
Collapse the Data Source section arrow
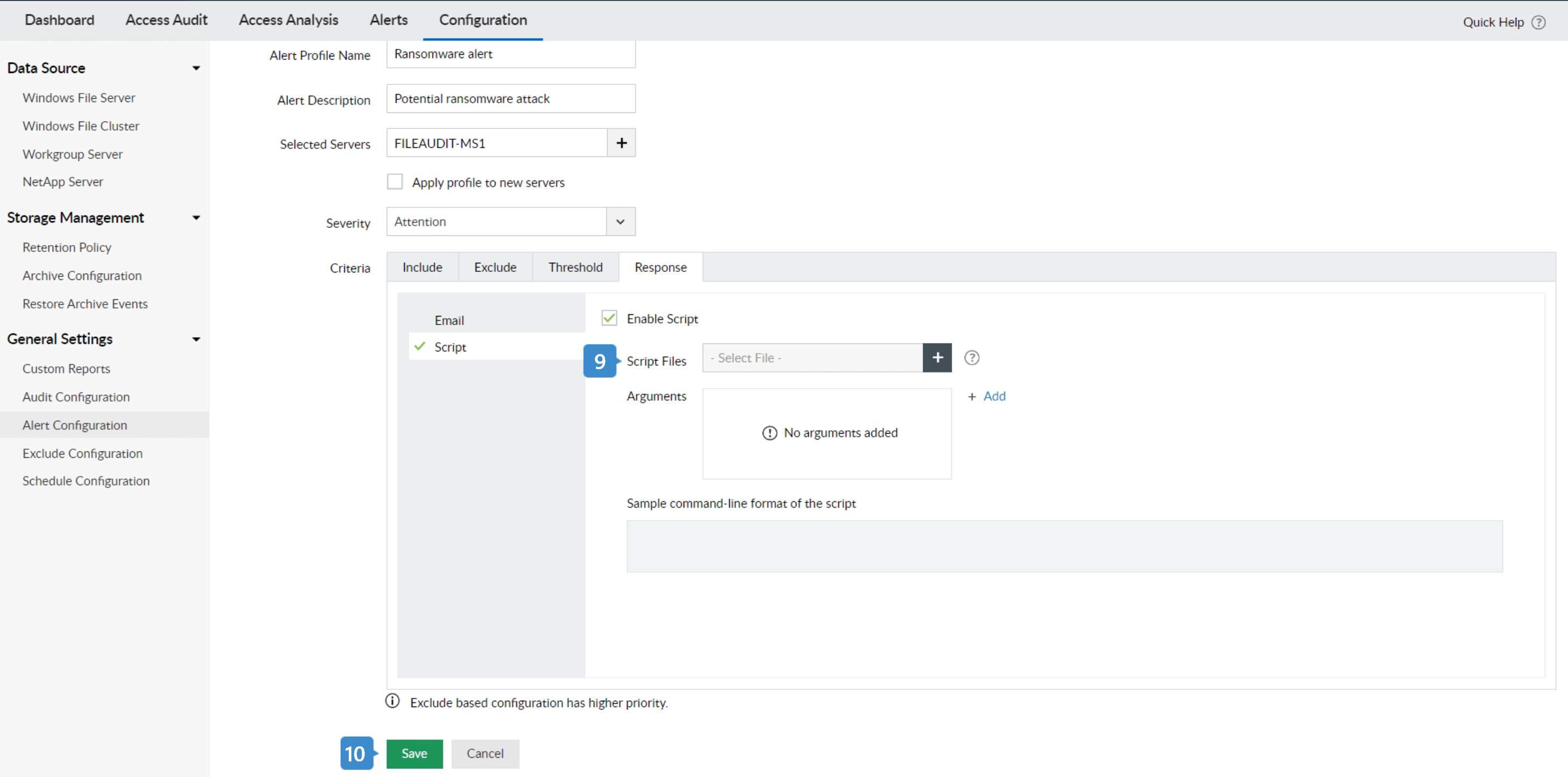[196, 68]
